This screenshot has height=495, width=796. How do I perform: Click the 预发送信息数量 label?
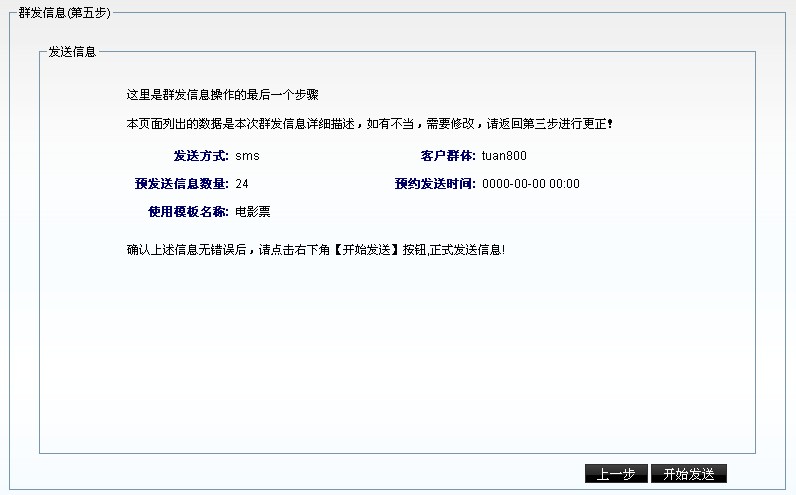182,184
